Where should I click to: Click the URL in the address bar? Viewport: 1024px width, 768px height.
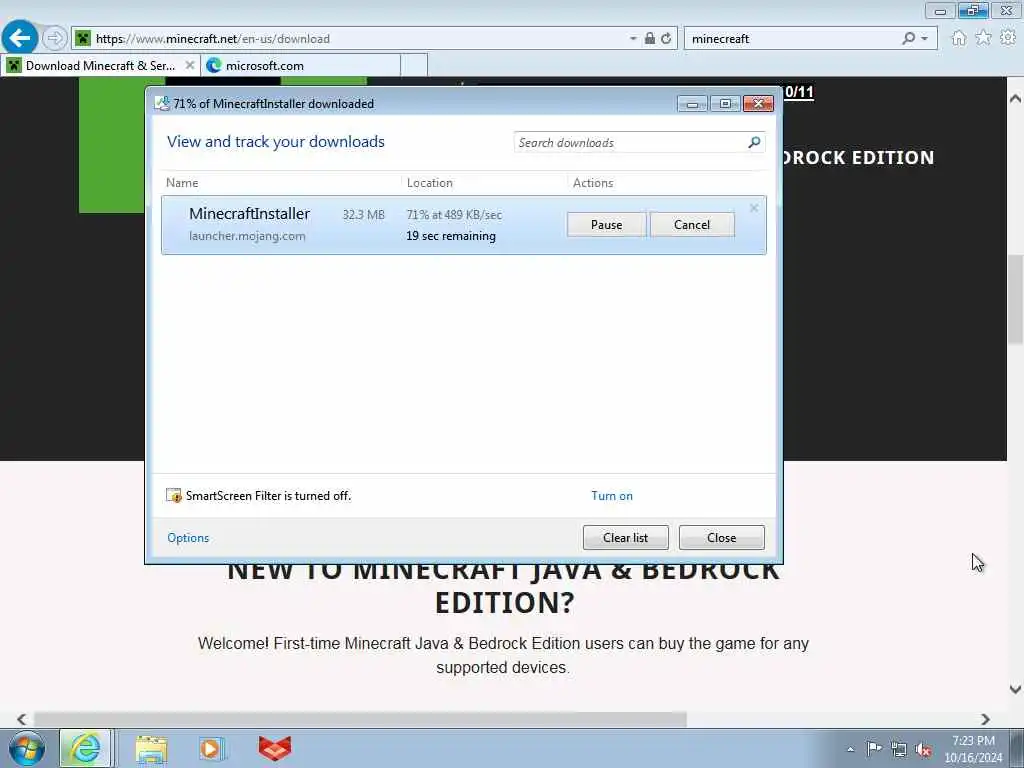(213, 39)
